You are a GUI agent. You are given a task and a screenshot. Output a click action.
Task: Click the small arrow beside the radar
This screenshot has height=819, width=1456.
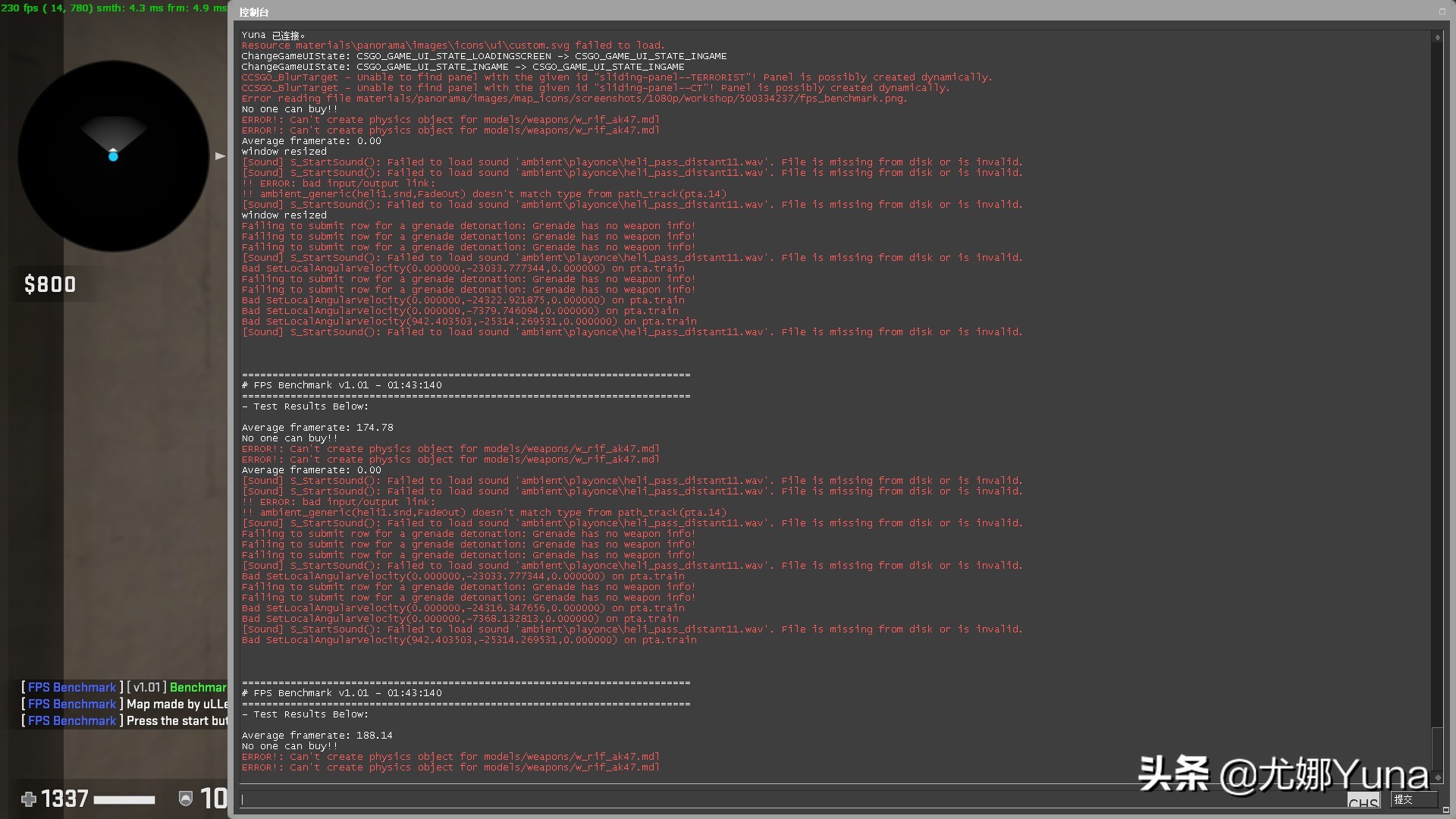220,156
